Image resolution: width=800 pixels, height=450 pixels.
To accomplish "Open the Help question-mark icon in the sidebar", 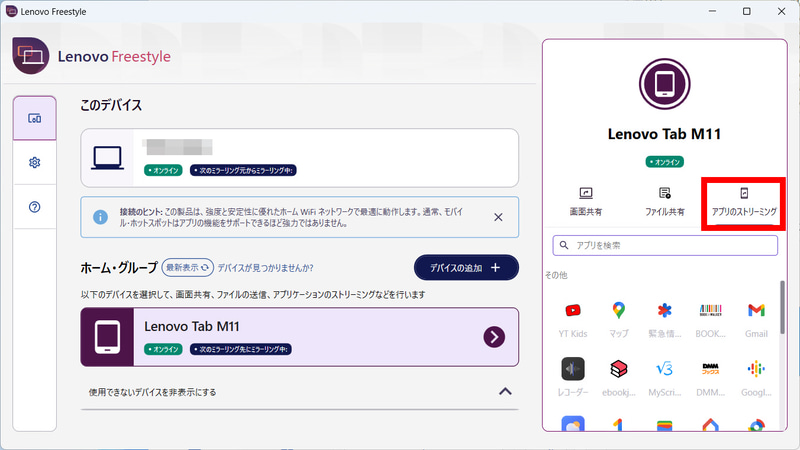I will point(35,207).
